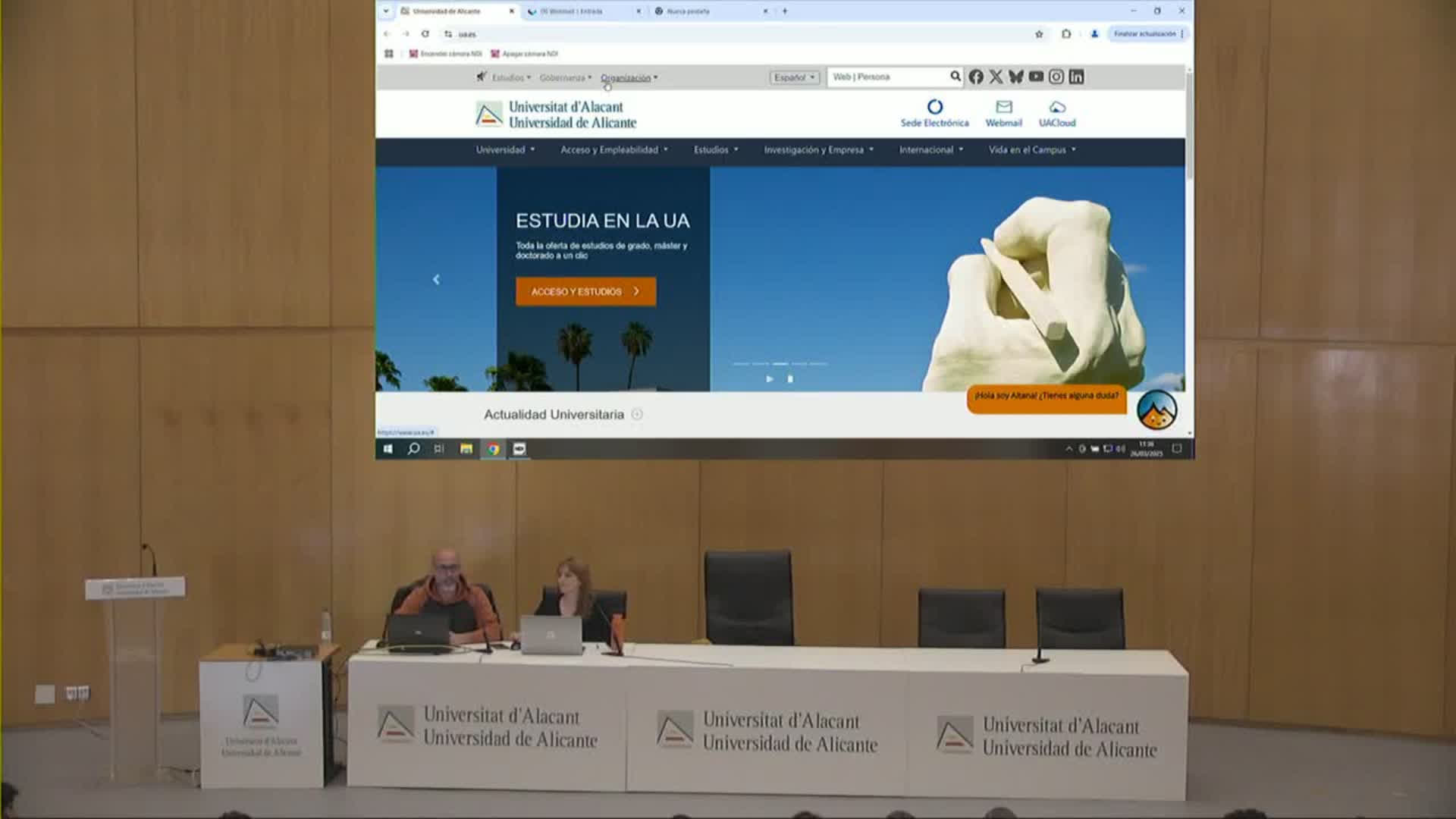Expand the Universidad menu
1456x819 pixels.
[x=505, y=150]
